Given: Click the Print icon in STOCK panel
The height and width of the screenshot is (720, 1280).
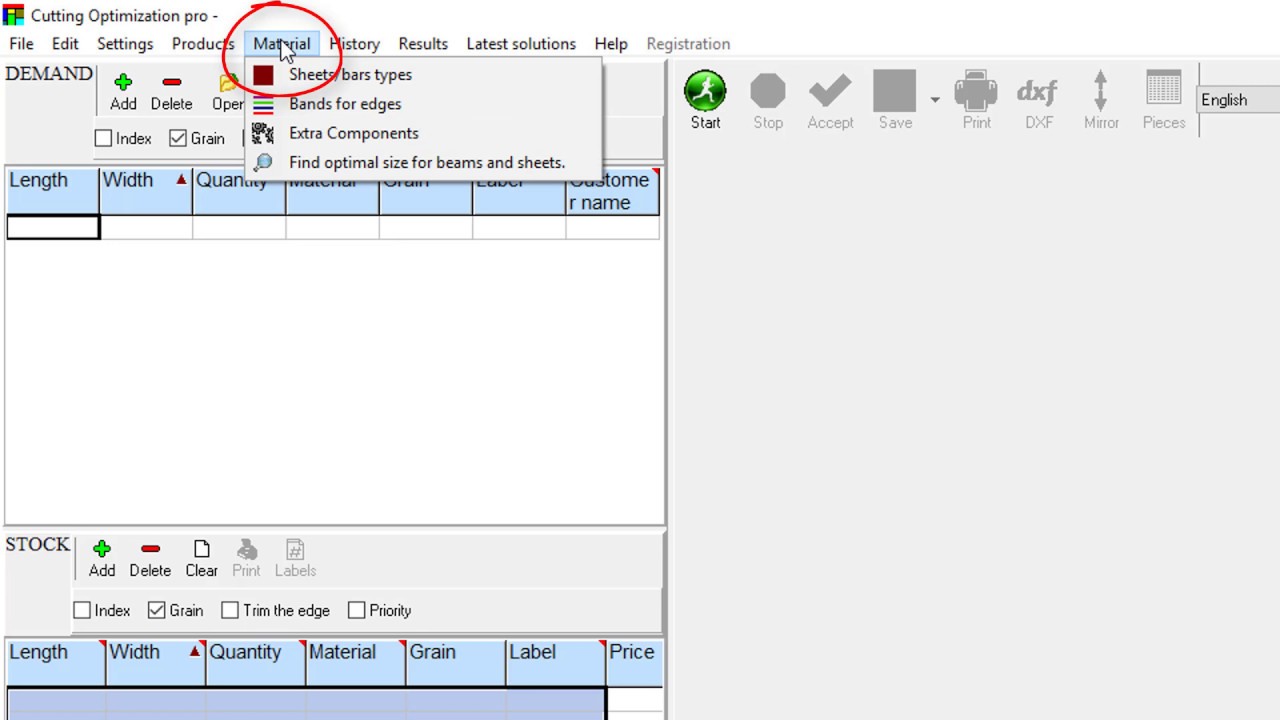Looking at the screenshot, I should (x=247, y=549).
